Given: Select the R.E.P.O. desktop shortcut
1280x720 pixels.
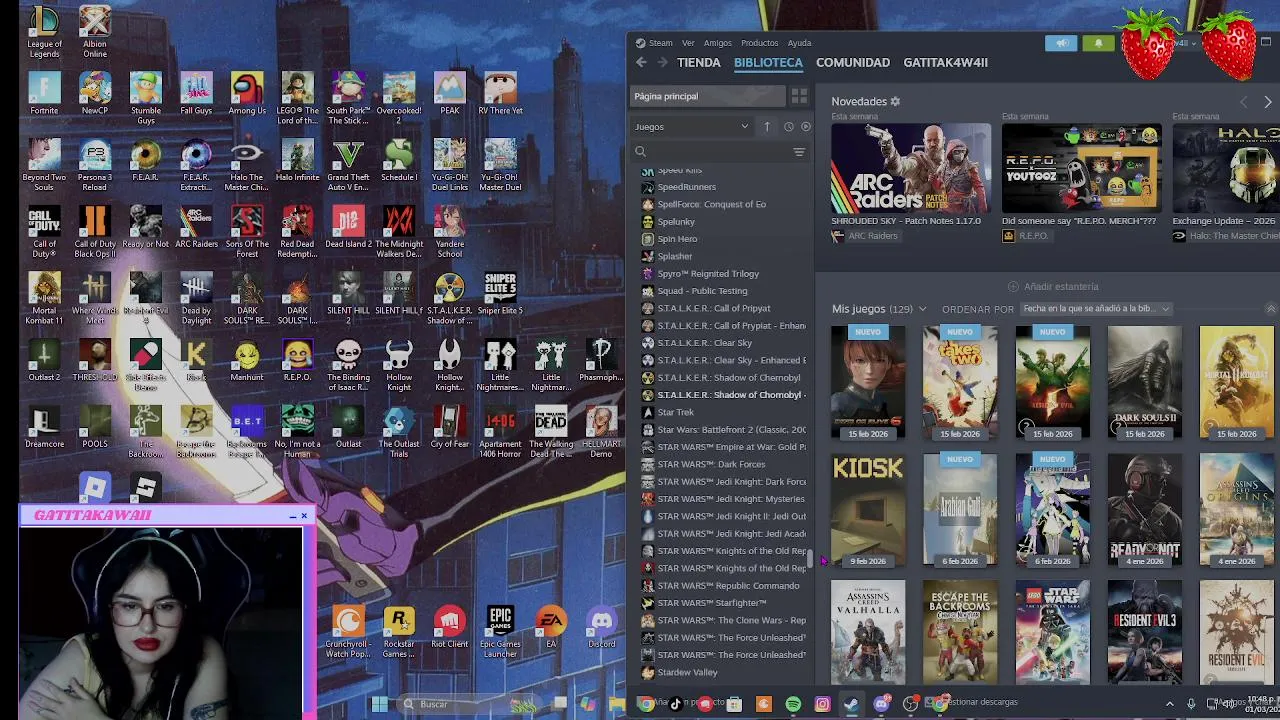Looking at the screenshot, I should (x=297, y=360).
